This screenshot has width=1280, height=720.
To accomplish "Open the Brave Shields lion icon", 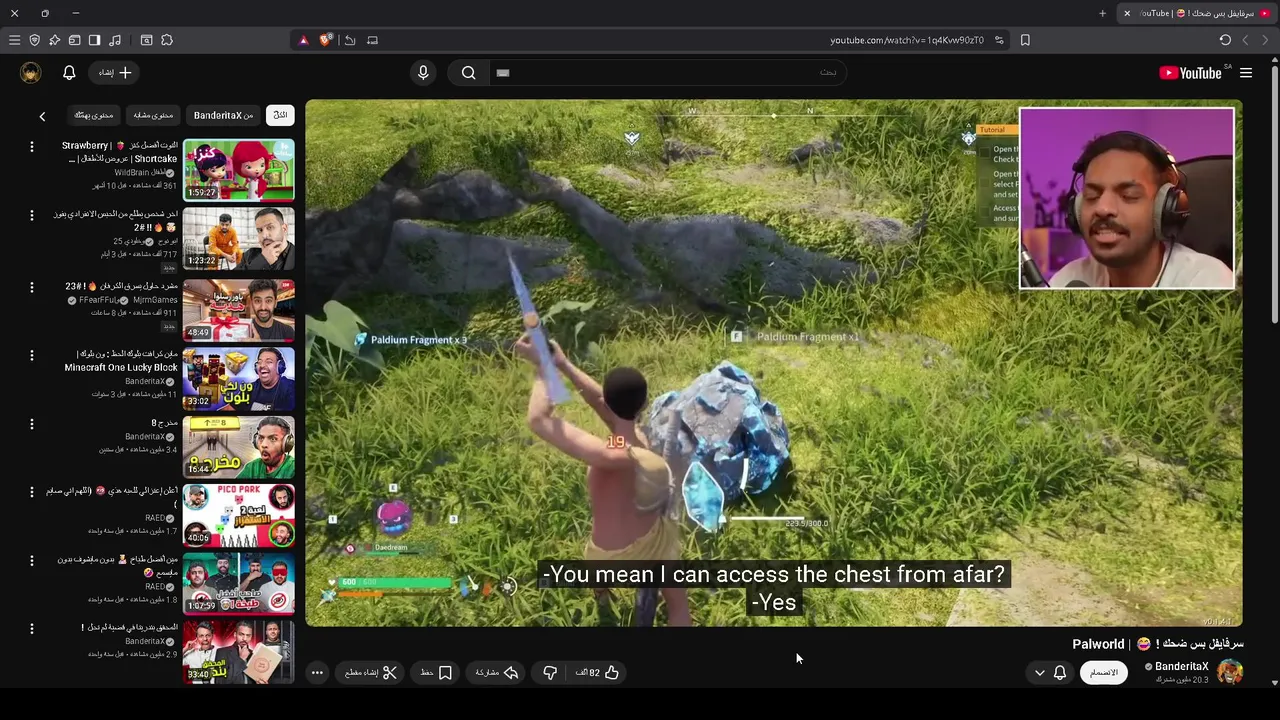I will (326, 40).
